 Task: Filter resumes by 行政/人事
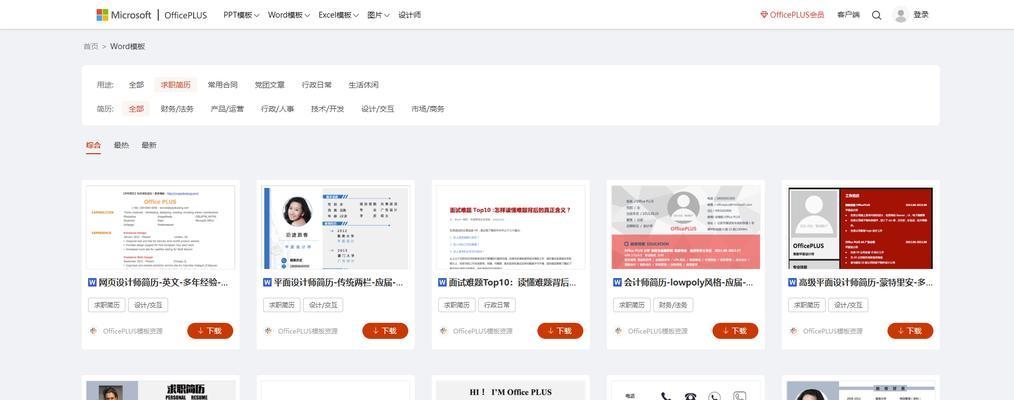277,109
